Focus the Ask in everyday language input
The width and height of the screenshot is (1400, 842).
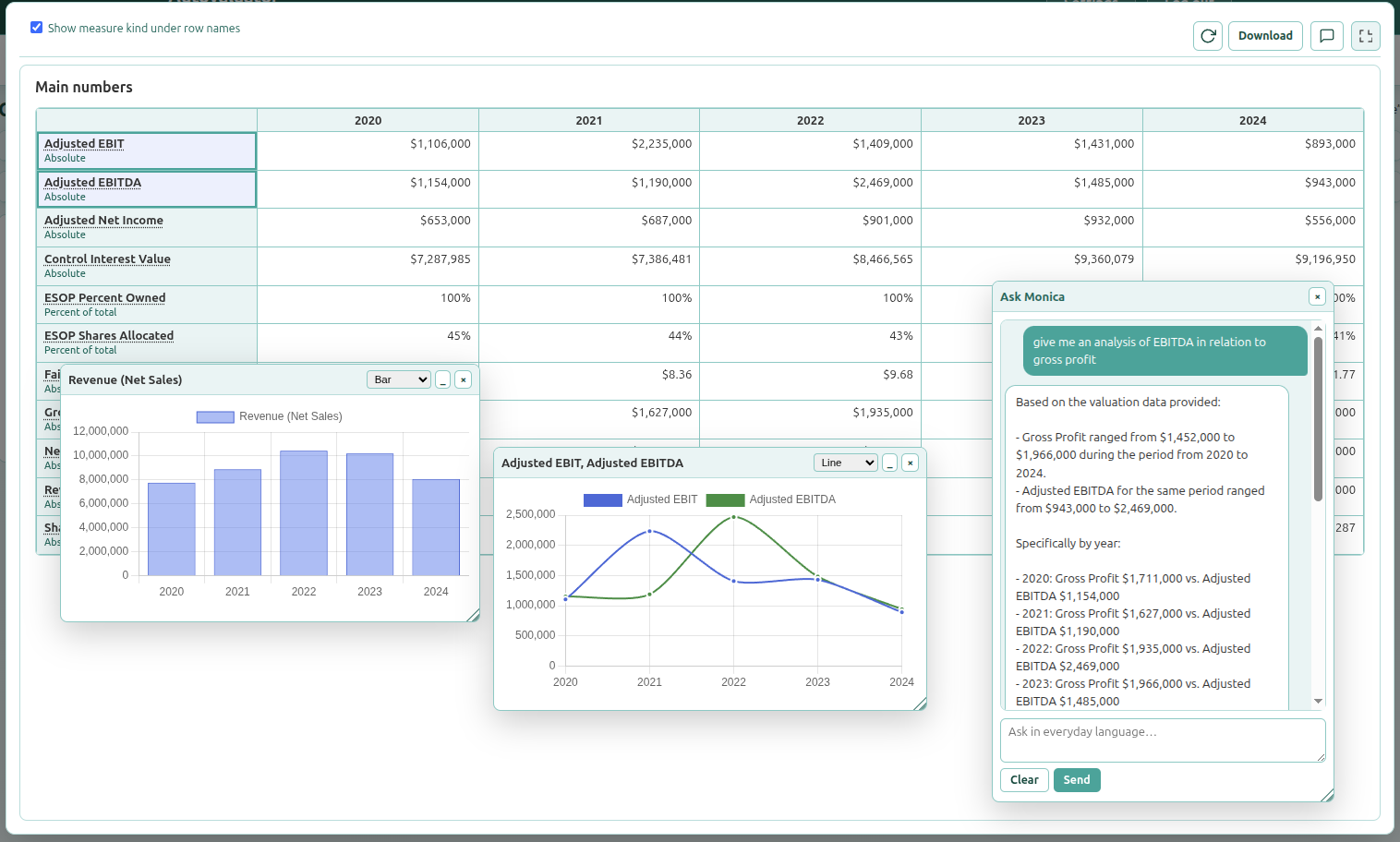pos(1163,740)
